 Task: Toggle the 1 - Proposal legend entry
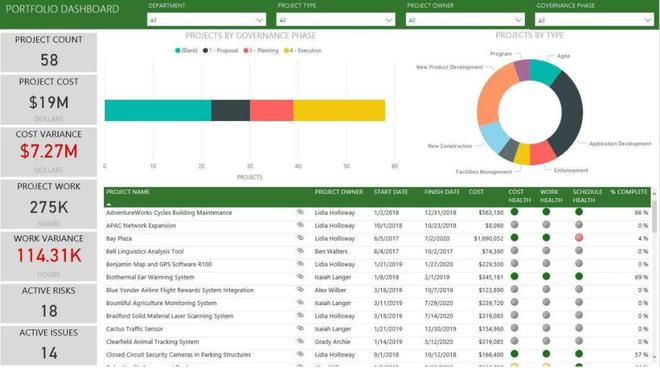click(220, 51)
